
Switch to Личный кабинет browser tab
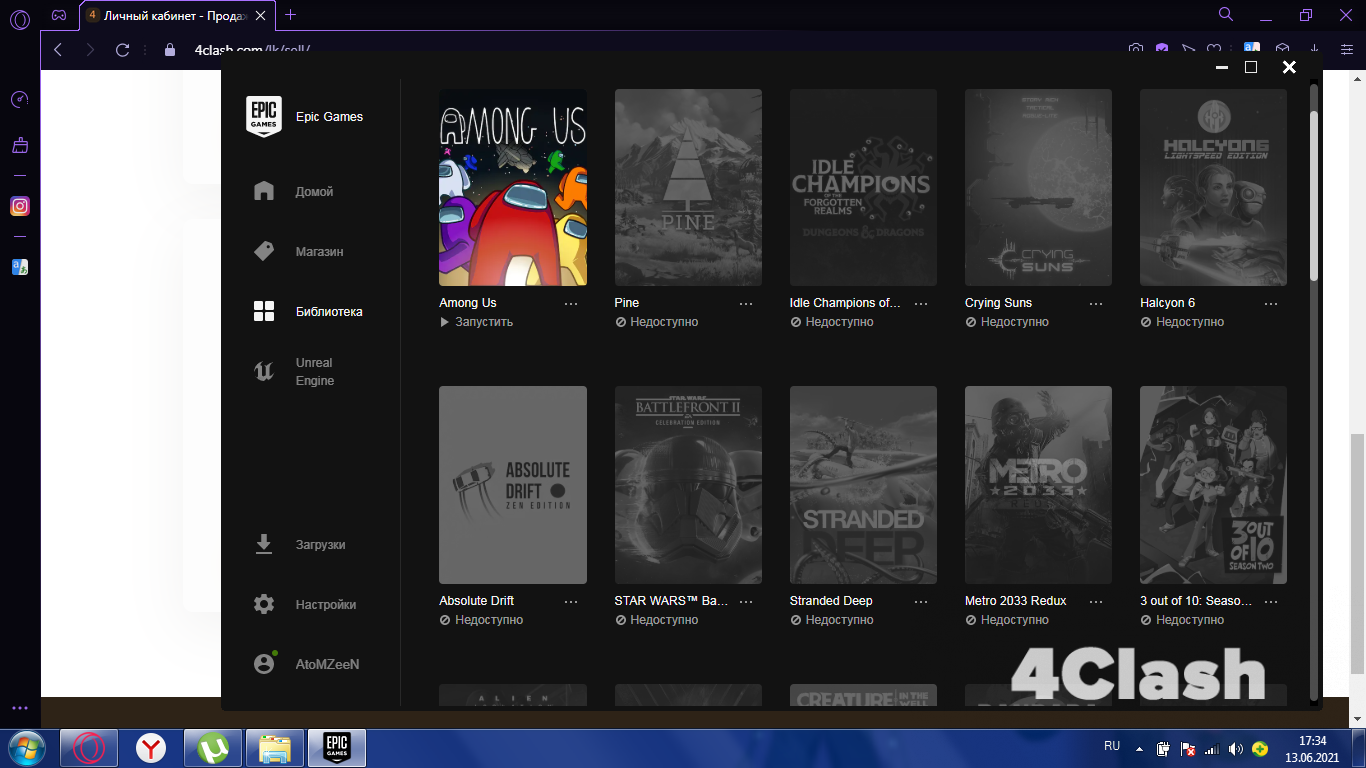177,15
